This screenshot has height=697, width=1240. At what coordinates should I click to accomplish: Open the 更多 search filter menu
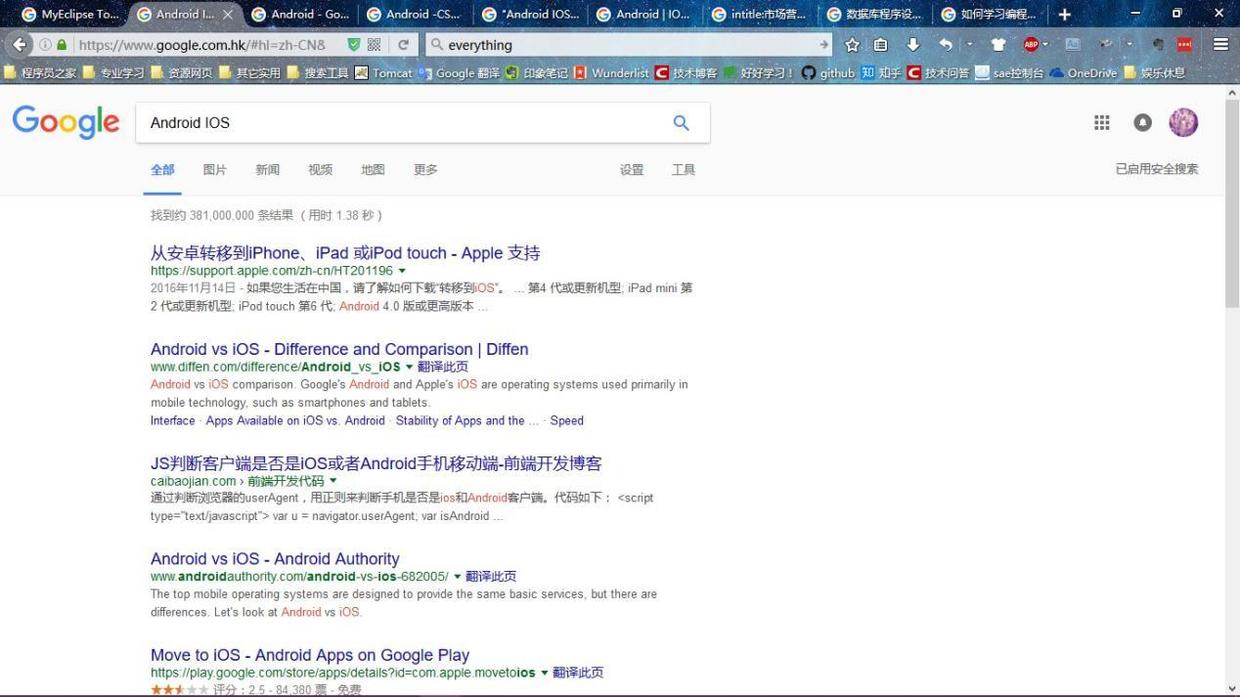(x=426, y=170)
